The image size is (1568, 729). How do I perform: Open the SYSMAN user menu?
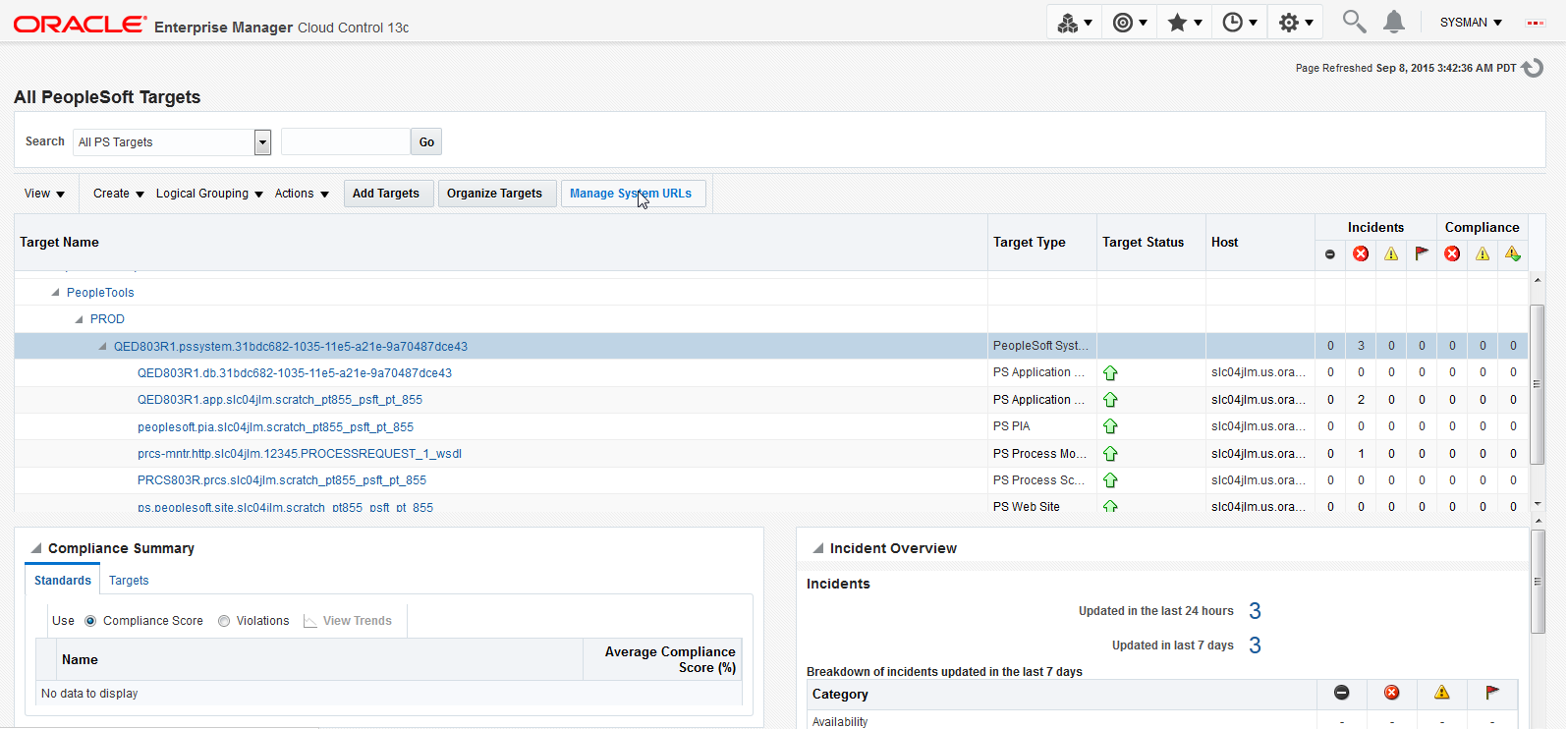(1471, 23)
